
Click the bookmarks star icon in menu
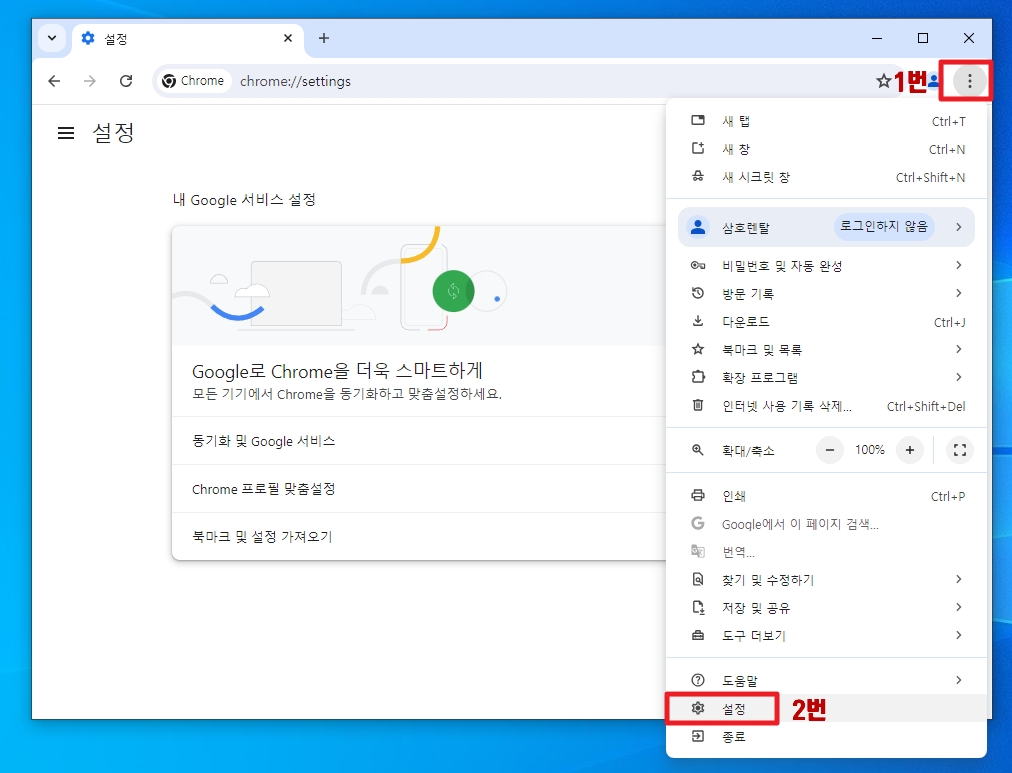[x=698, y=349]
